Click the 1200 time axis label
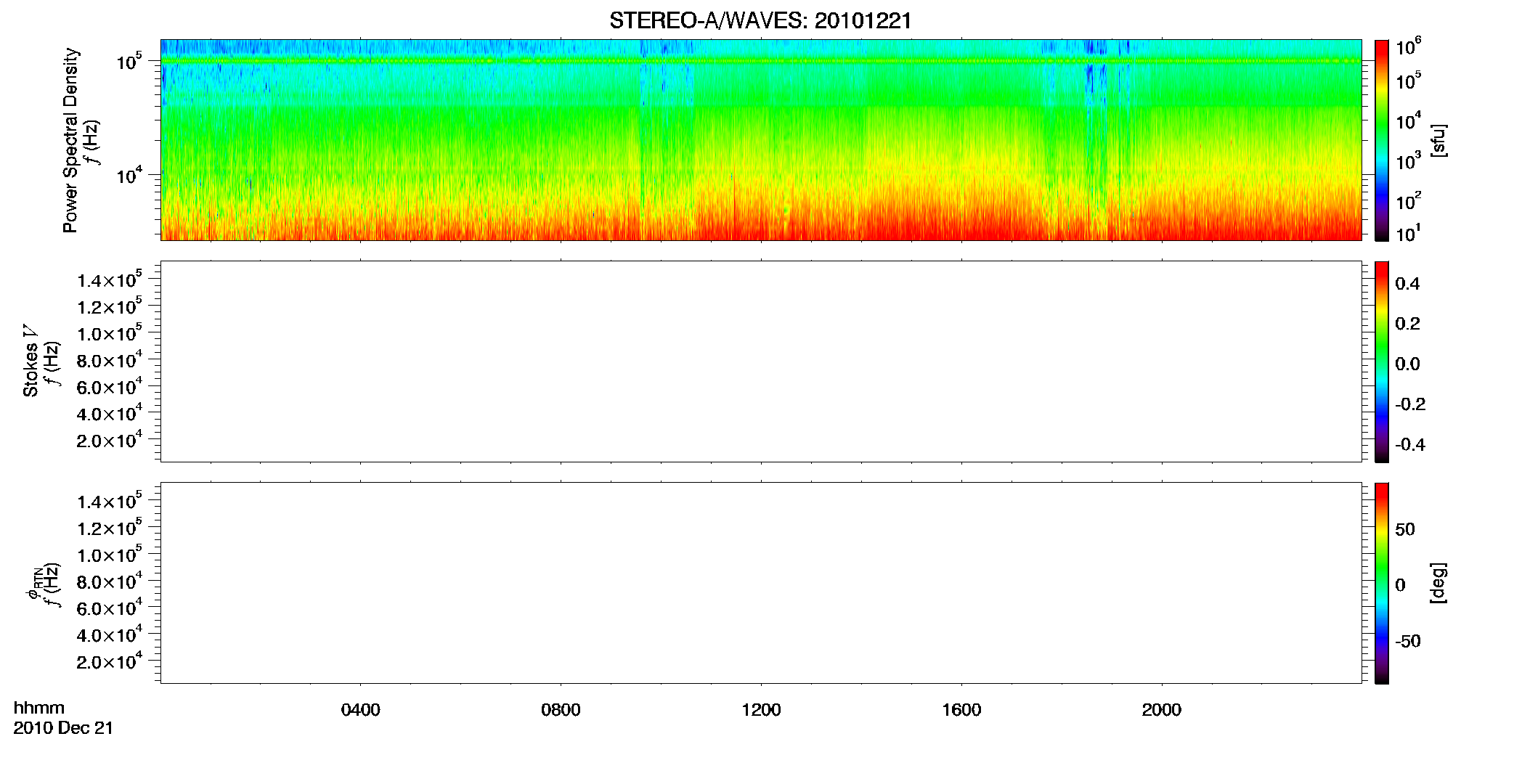The height and width of the screenshot is (784, 1522). tap(761, 710)
